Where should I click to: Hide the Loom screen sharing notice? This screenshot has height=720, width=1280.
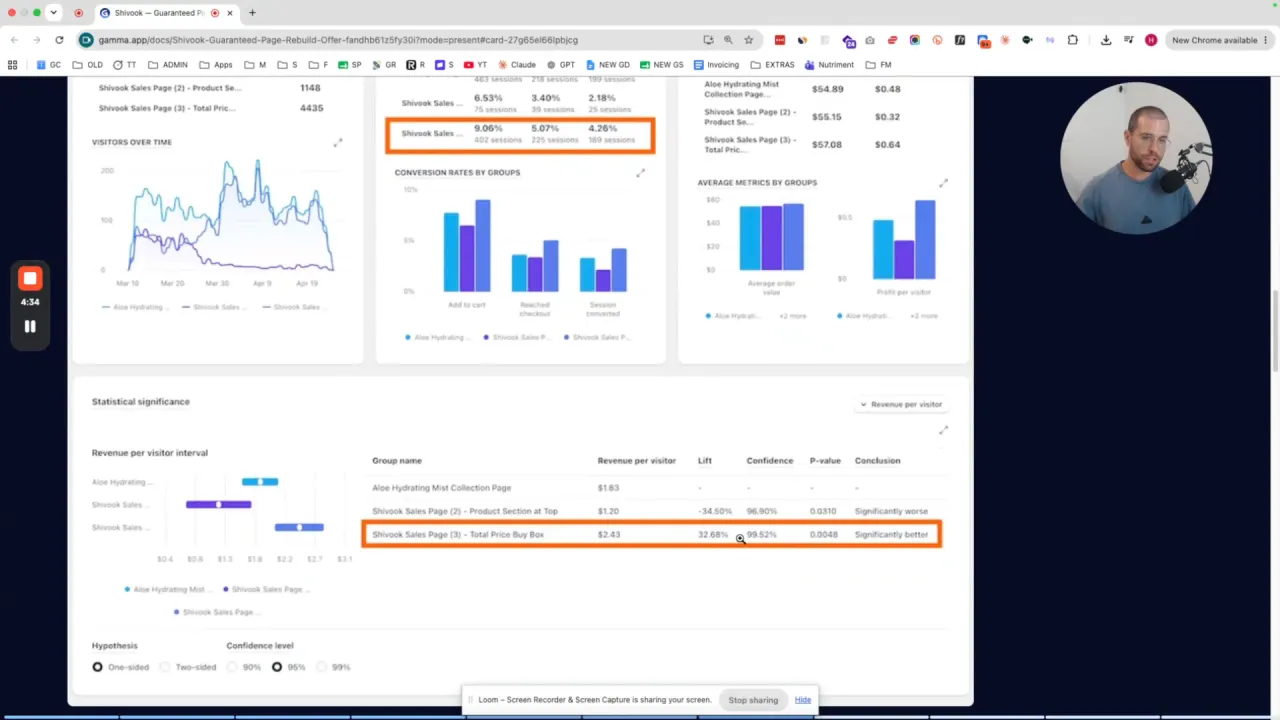[803, 700]
